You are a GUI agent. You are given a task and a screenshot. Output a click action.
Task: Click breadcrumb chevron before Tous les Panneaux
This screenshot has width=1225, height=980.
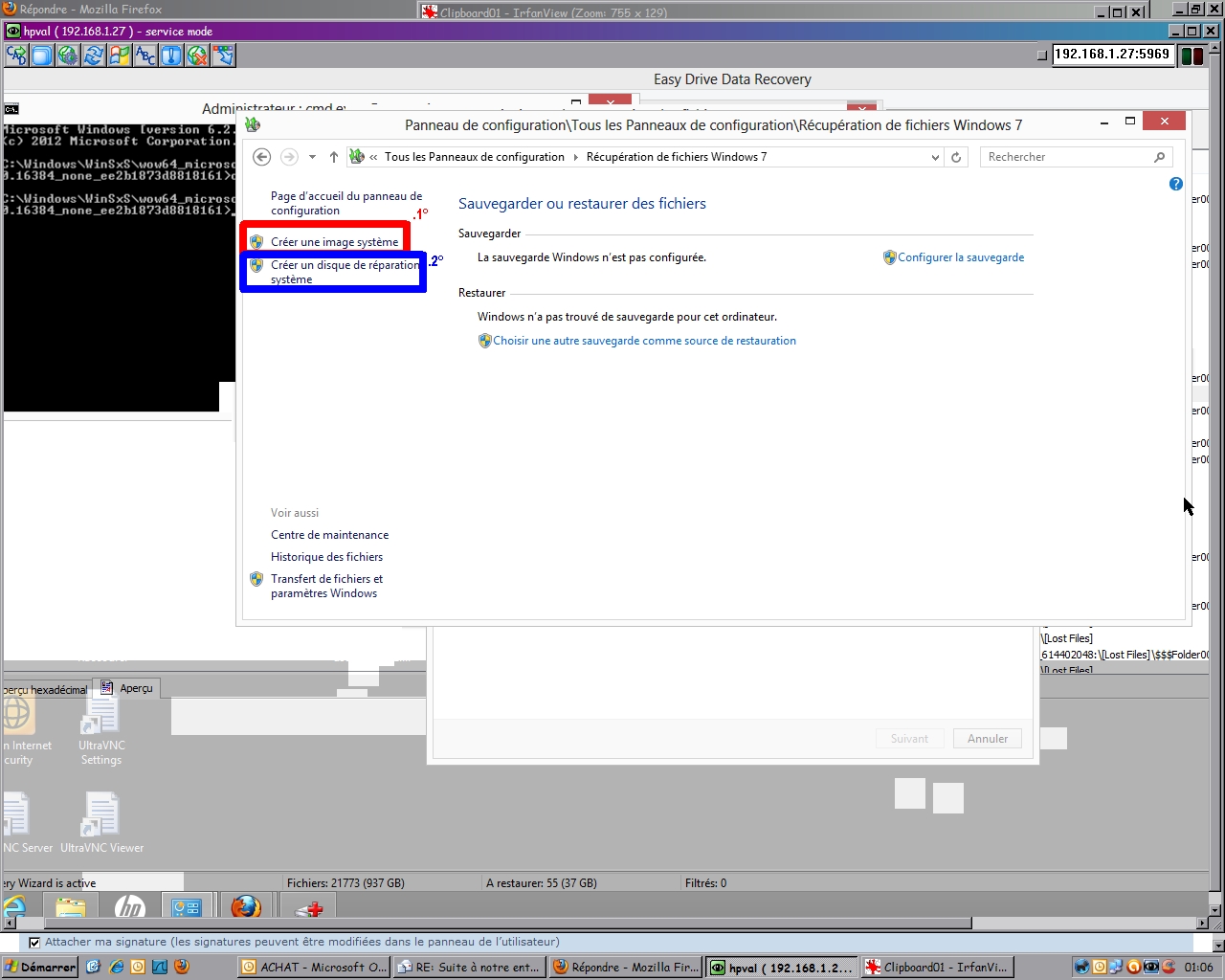(x=373, y=157)
